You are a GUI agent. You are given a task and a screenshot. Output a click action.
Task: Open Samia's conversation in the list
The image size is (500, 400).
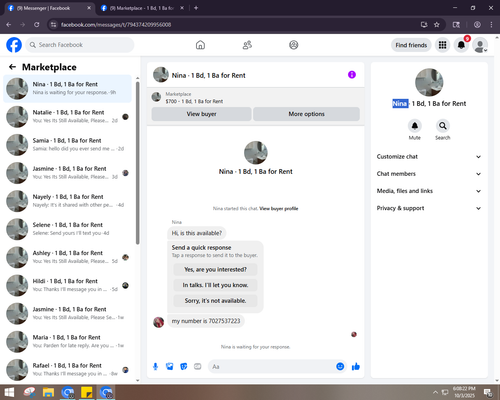pyautogui.click(x=67, y=145)
